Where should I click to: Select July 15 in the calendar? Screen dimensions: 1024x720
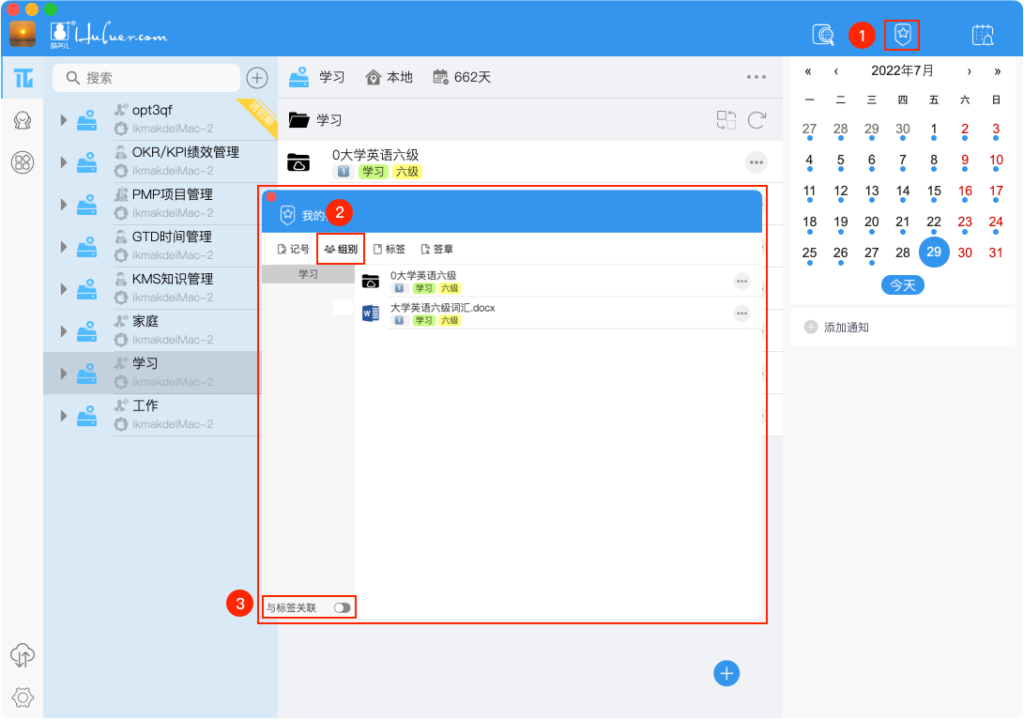[934, 191]
